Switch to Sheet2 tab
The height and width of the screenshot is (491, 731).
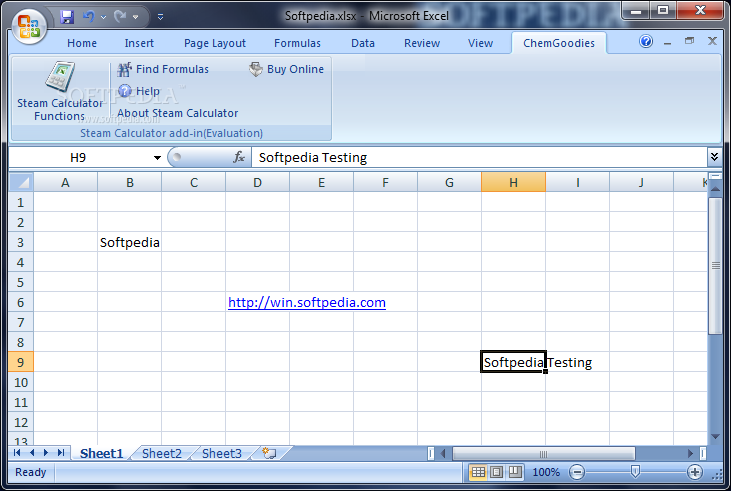tap(162, 453)
